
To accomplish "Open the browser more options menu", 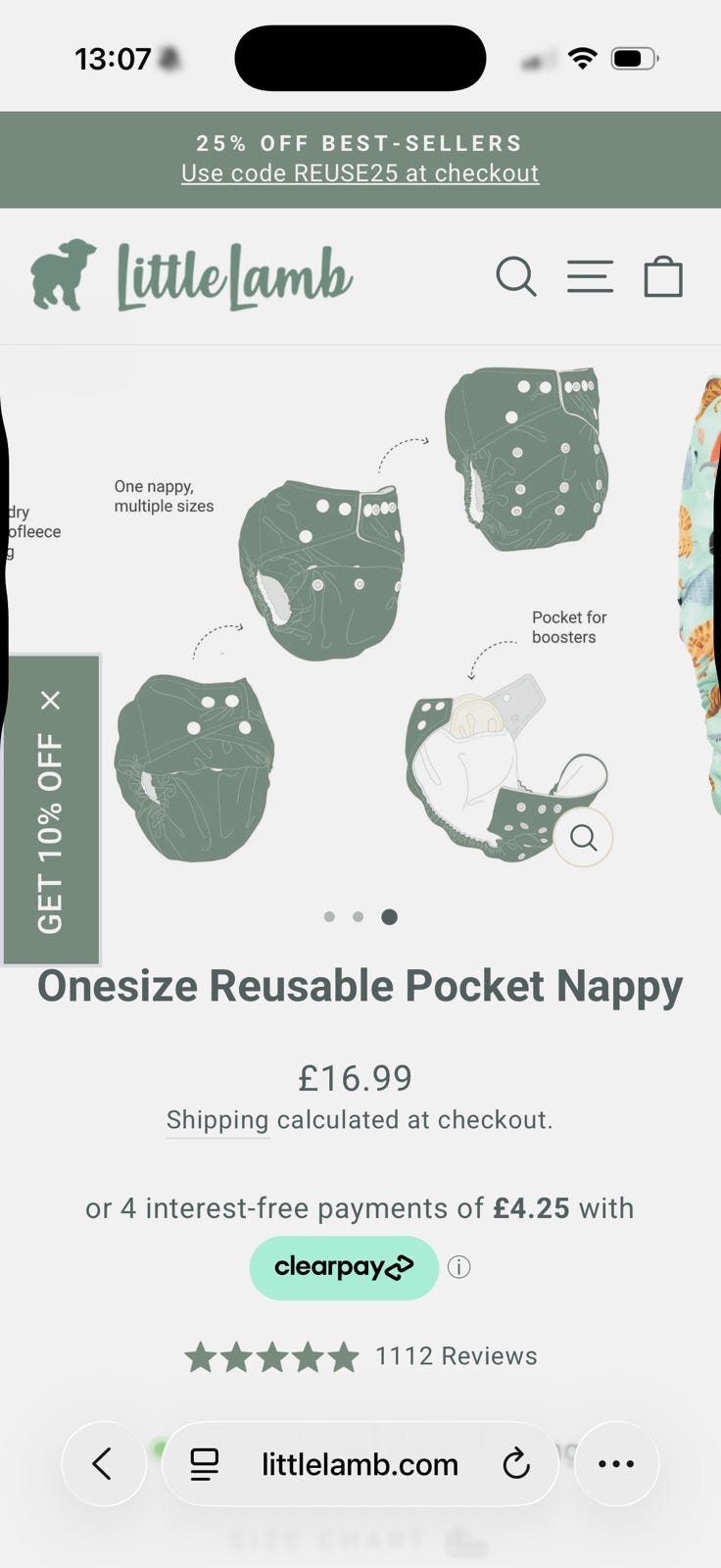I will tap(616, 1464).
